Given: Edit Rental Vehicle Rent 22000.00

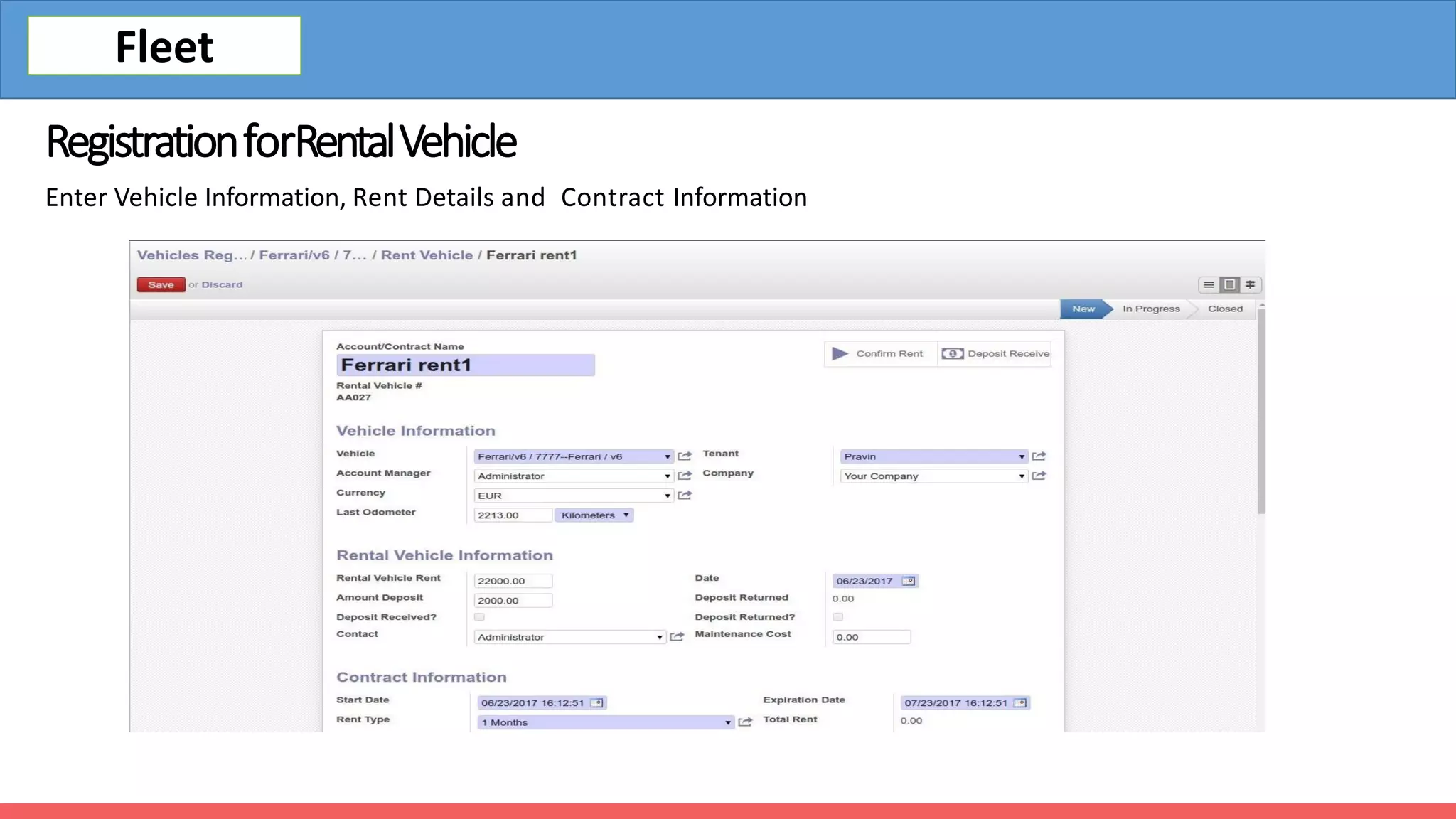Looking at the screenshot, I should (513, 581).
